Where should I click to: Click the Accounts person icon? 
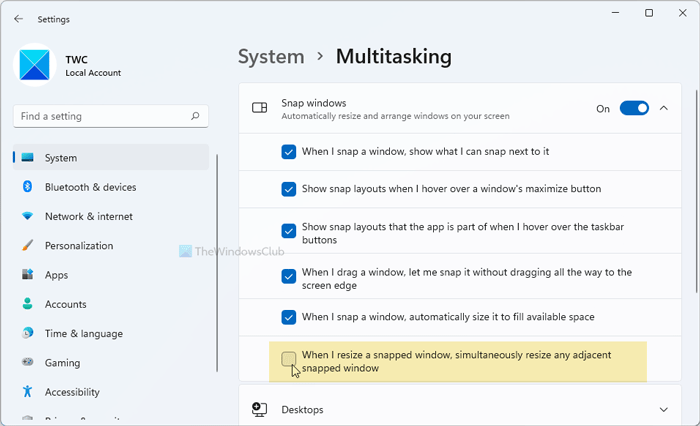[x=27, y=304]
